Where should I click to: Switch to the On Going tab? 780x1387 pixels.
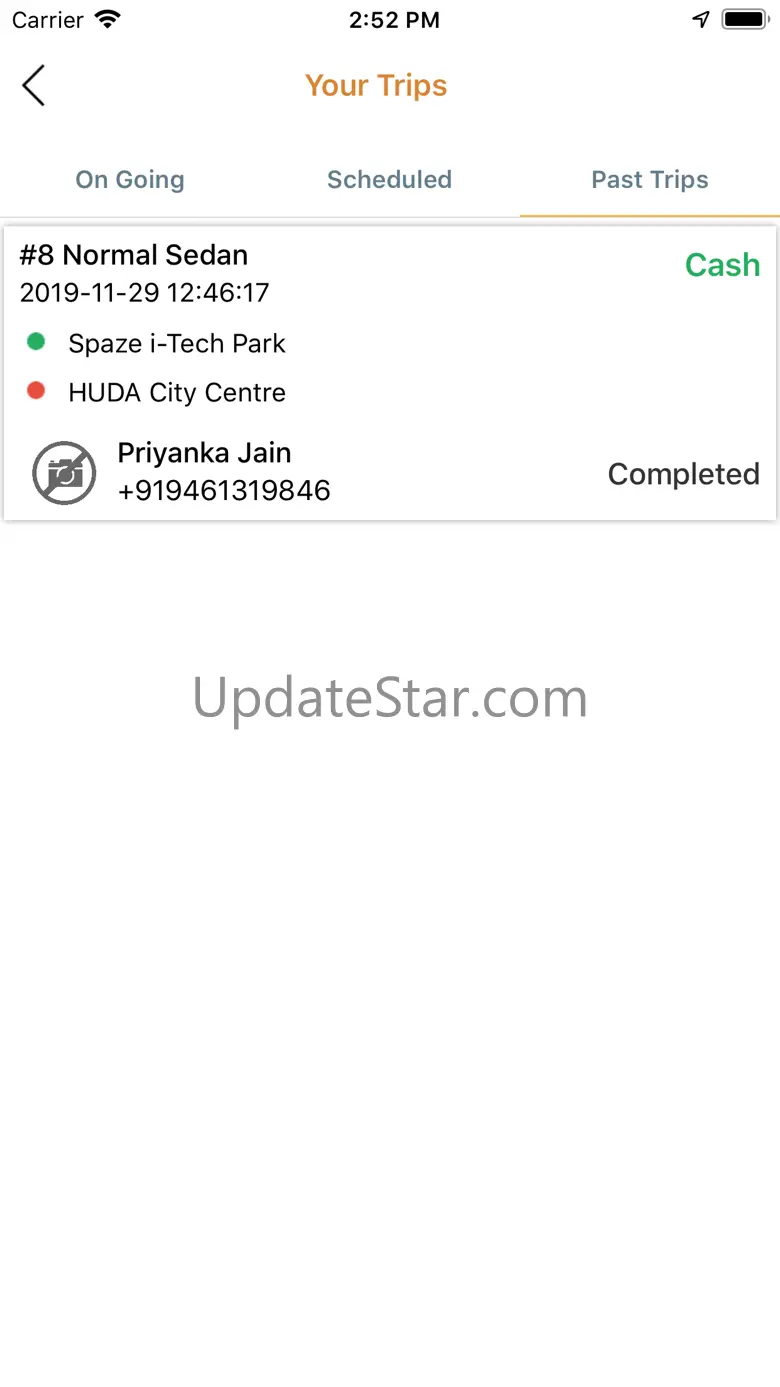(x=130, y=180)
